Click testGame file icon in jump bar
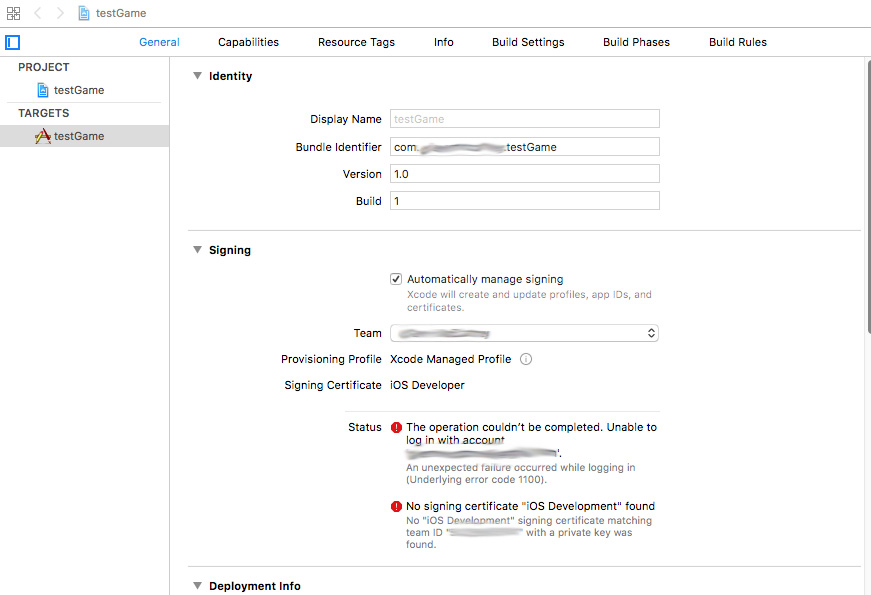The width and height of the screenshot is (871, 595). coord(84,13)
